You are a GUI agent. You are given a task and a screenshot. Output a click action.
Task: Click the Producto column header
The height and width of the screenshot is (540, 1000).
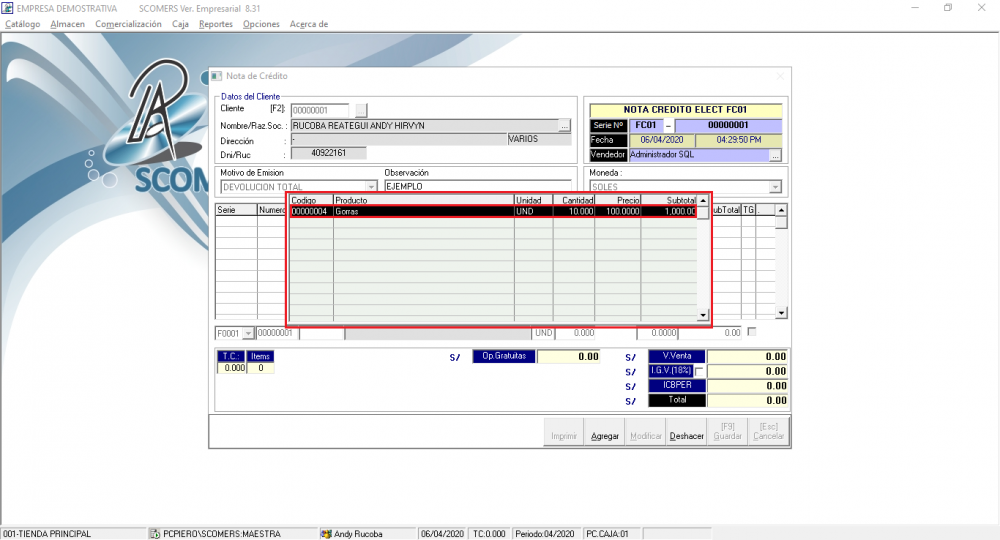point(423,200)
